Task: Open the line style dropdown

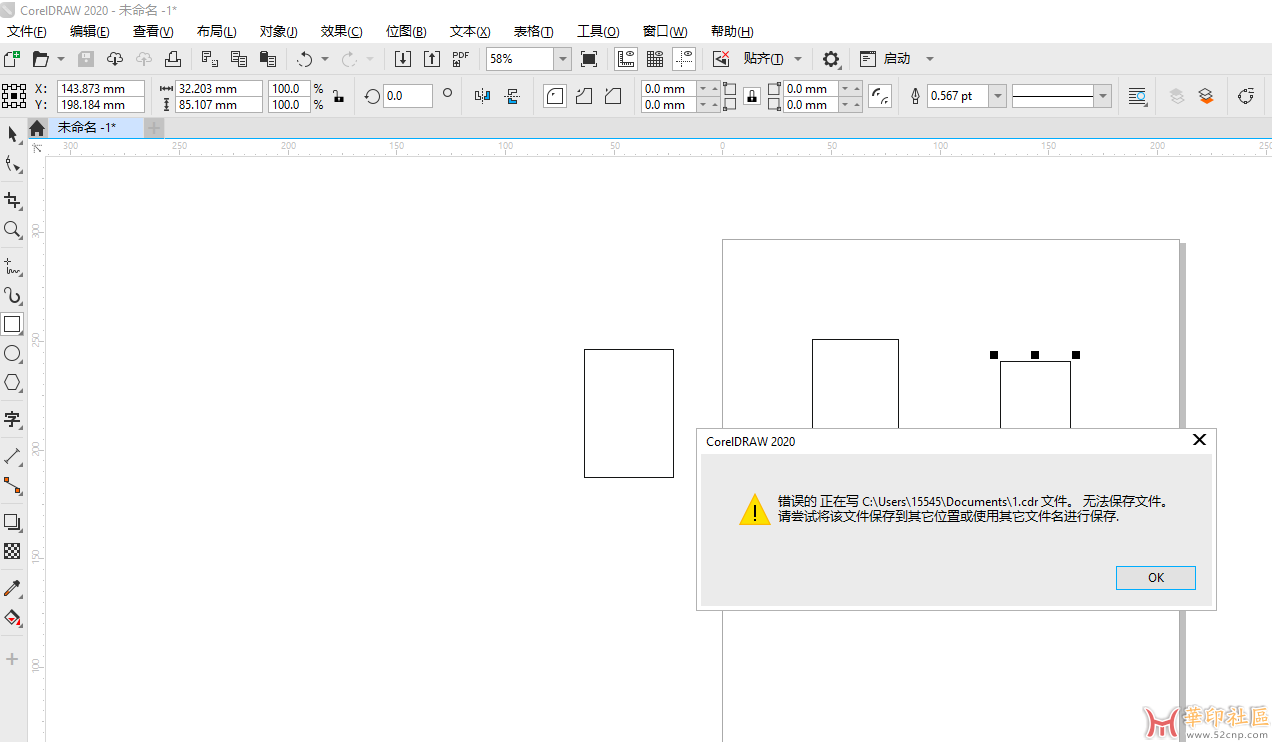Action: pos(1103,96)
